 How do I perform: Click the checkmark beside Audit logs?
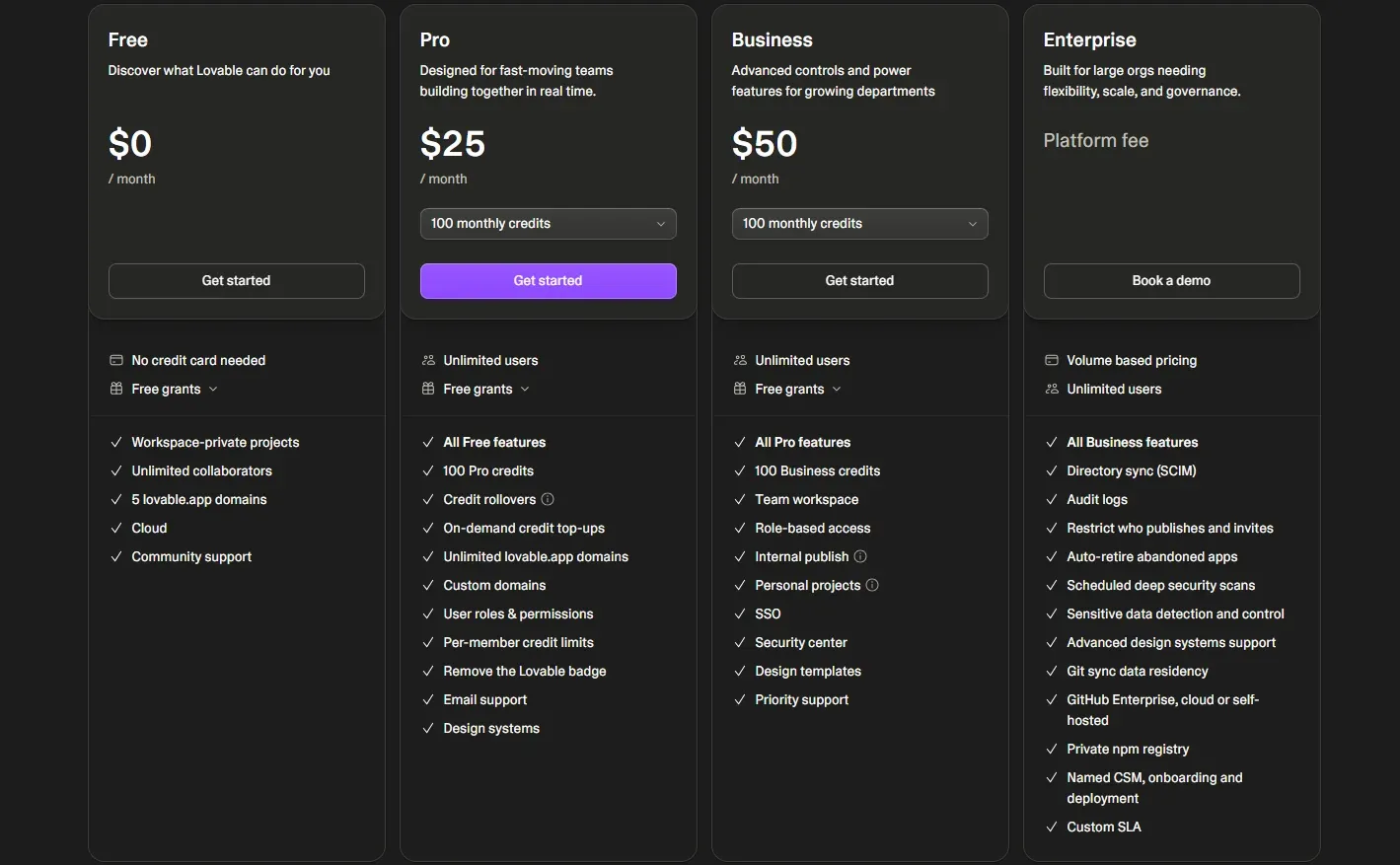pos(1052,499)
